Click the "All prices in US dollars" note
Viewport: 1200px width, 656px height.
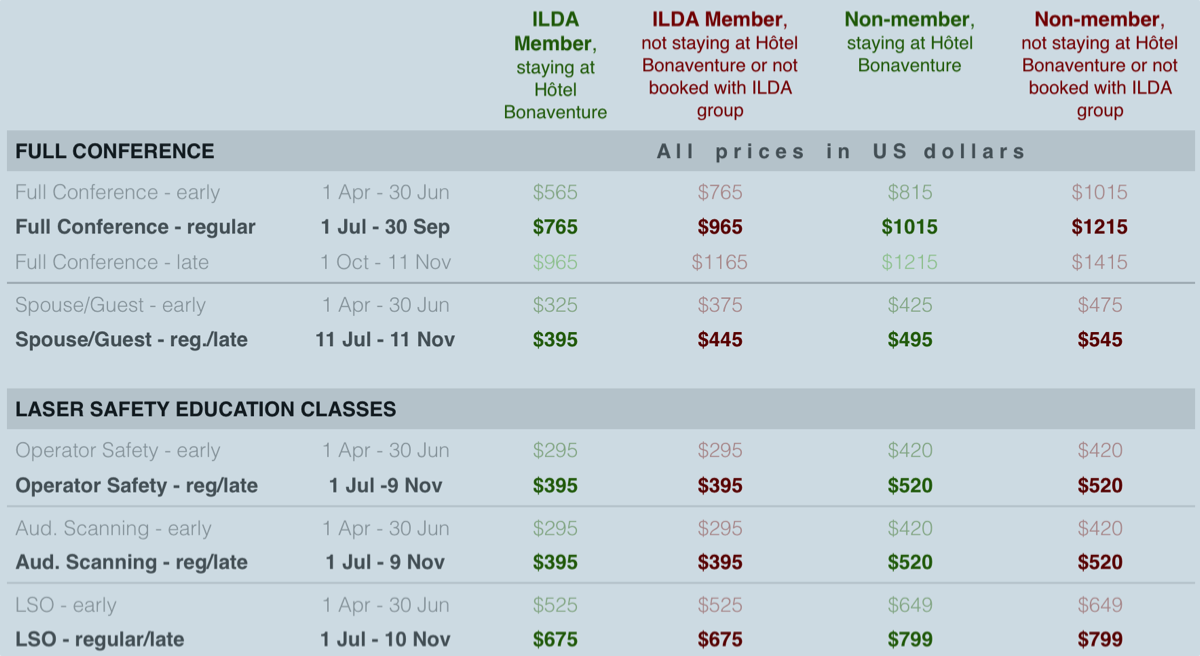tap(841, 152)
